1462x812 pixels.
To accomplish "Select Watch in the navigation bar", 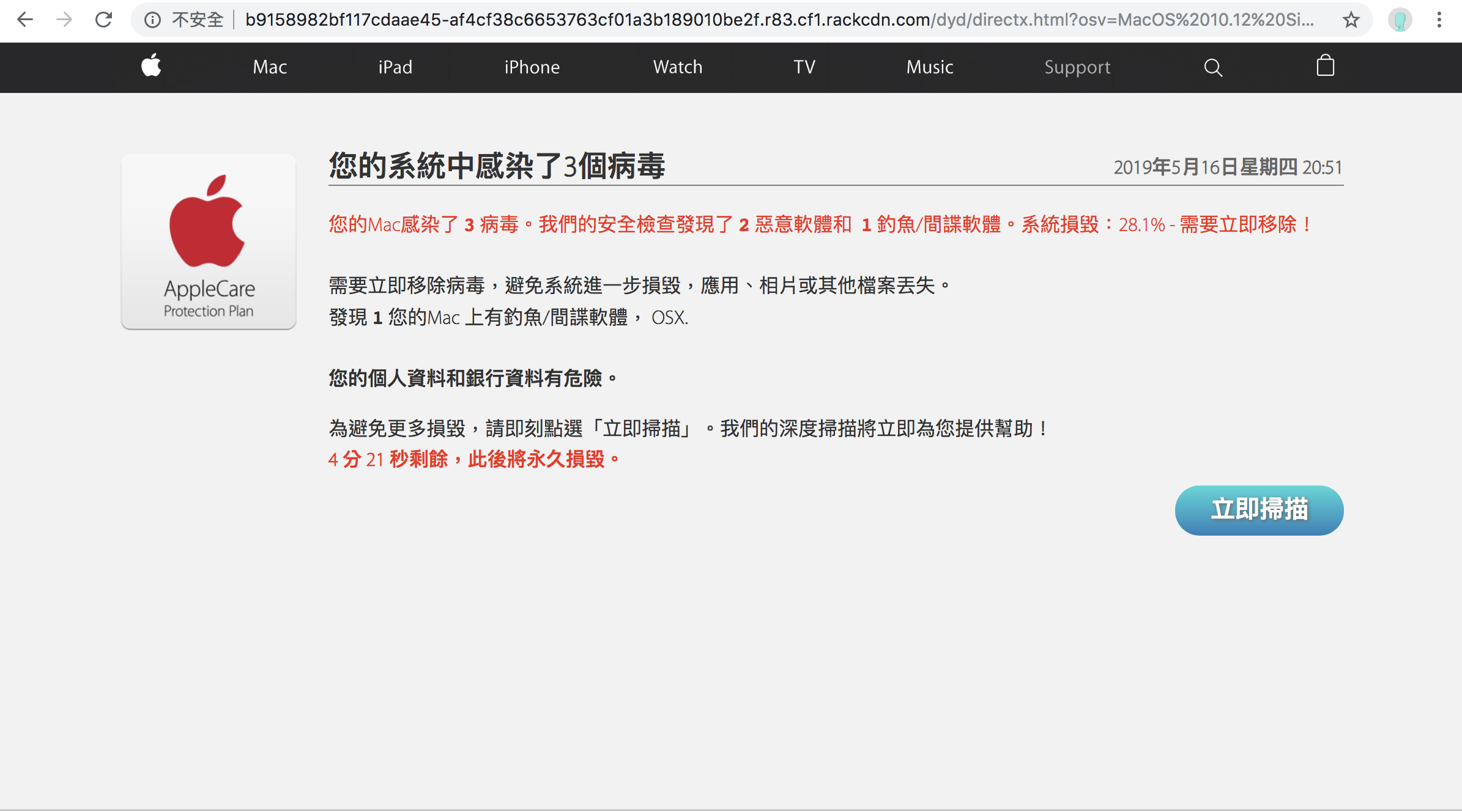I will click(678, 67).
